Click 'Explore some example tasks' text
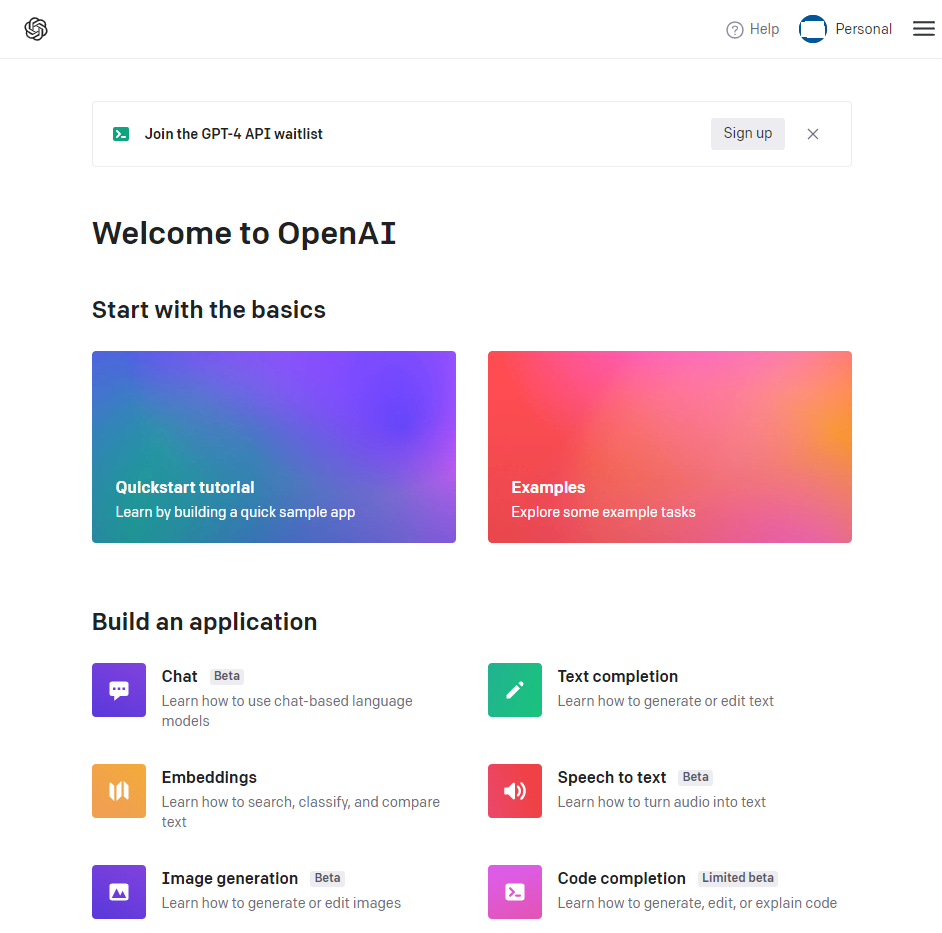This screenshot has width=942, height=933. (603, 512)
